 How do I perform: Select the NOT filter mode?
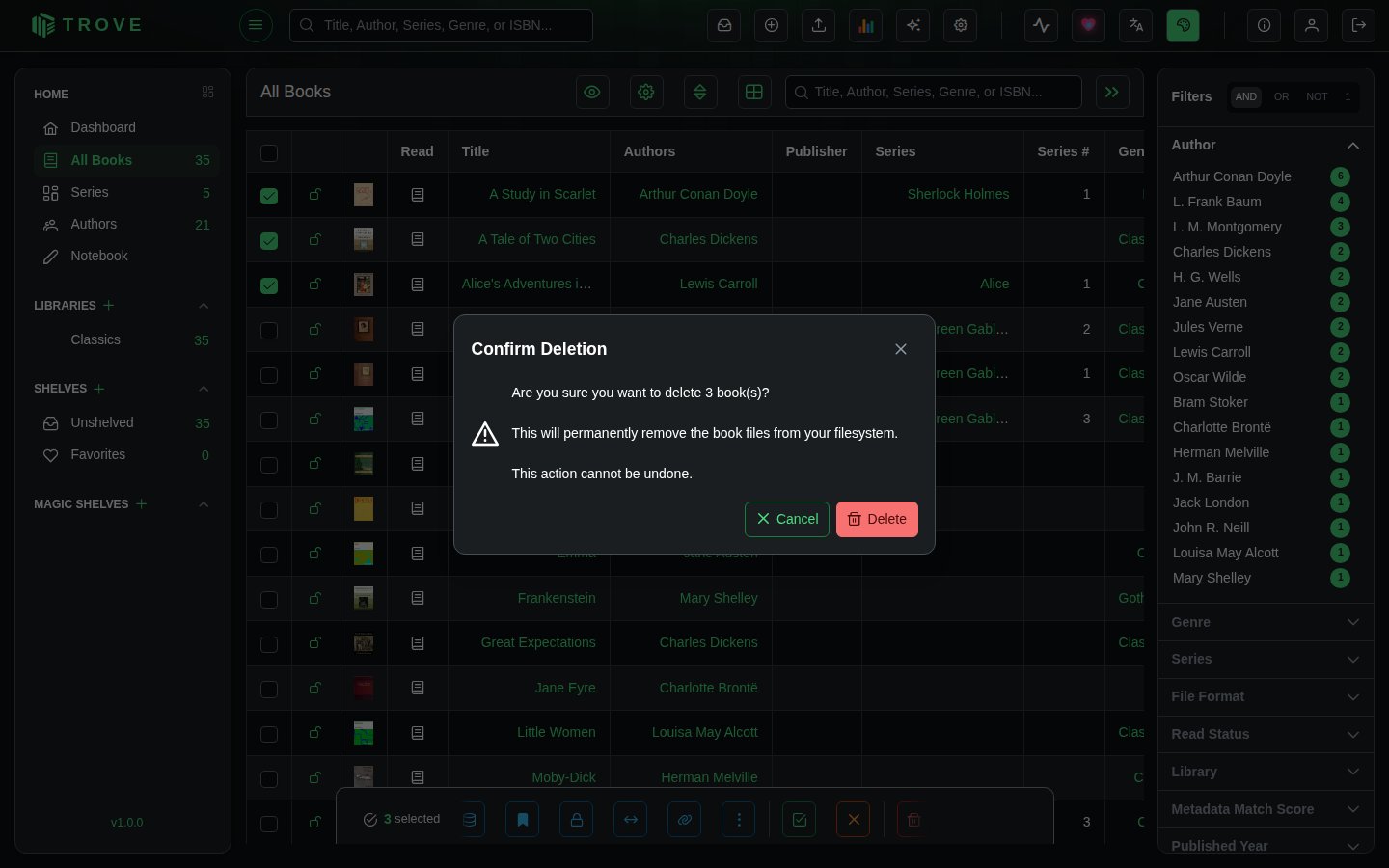tap(1317, 96)
